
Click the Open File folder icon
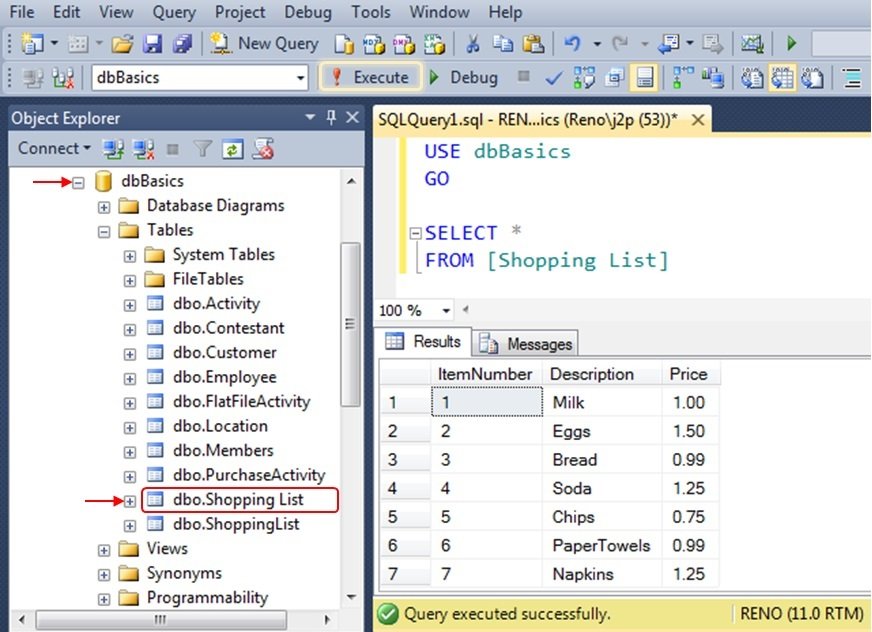coord(122,43)
